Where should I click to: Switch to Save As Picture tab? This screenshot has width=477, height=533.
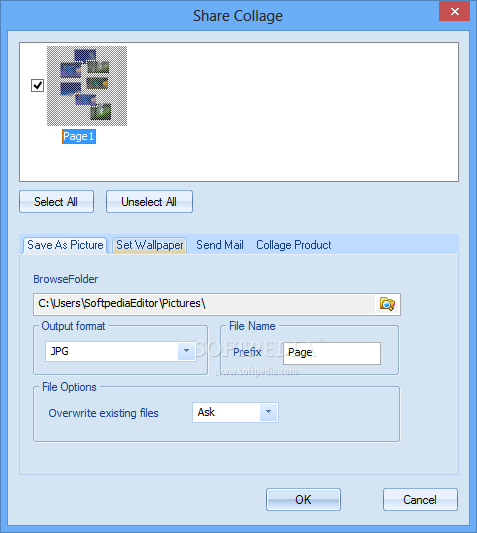click(x=65, y=245)
